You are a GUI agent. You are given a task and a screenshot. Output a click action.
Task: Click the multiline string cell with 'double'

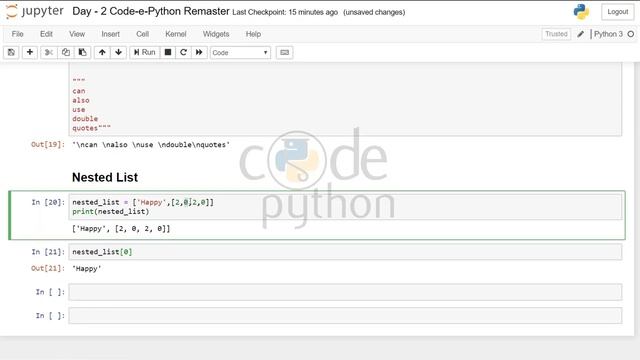(x=345, y=100)
